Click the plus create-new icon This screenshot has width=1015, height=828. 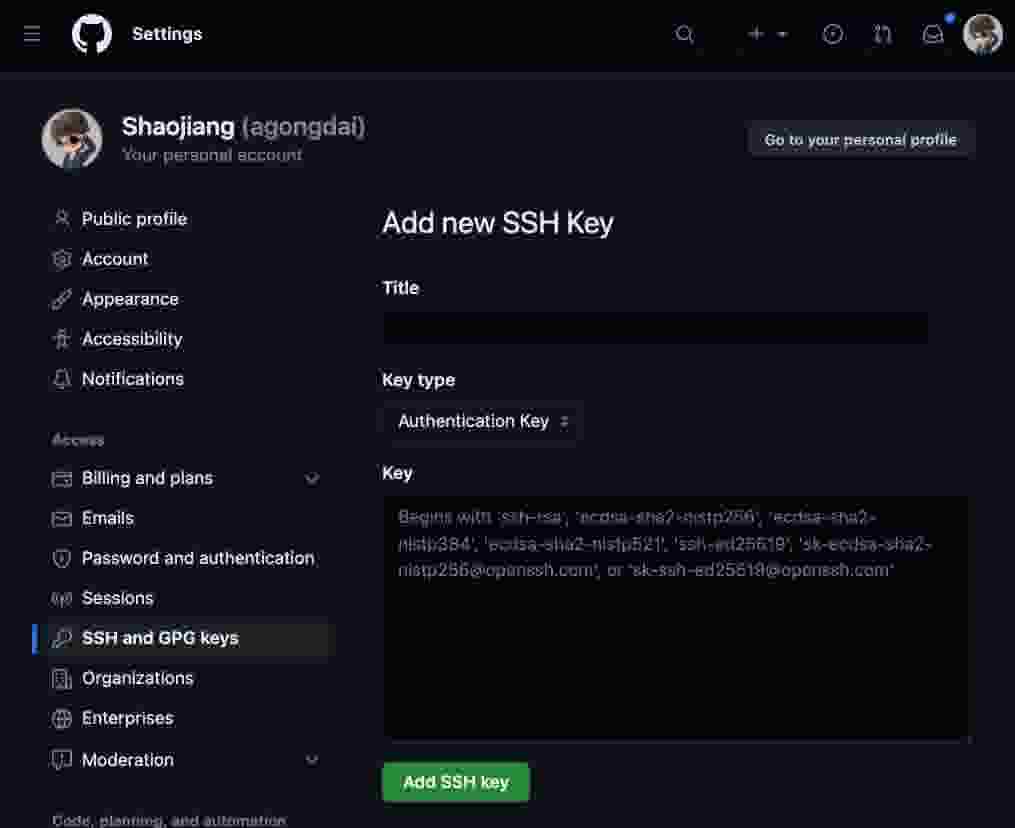(x=755, y=34)
